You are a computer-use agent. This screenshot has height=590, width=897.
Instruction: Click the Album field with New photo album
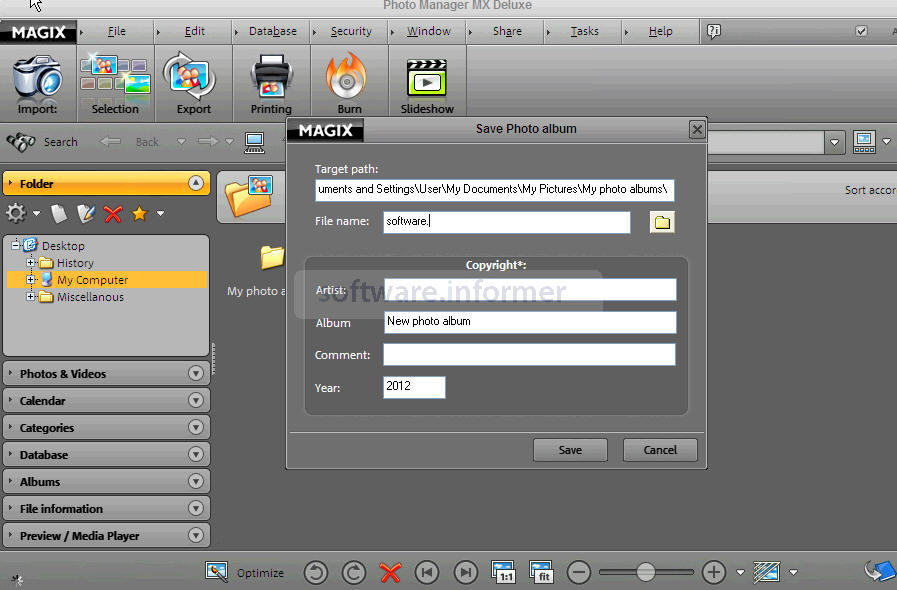(530, 322)
